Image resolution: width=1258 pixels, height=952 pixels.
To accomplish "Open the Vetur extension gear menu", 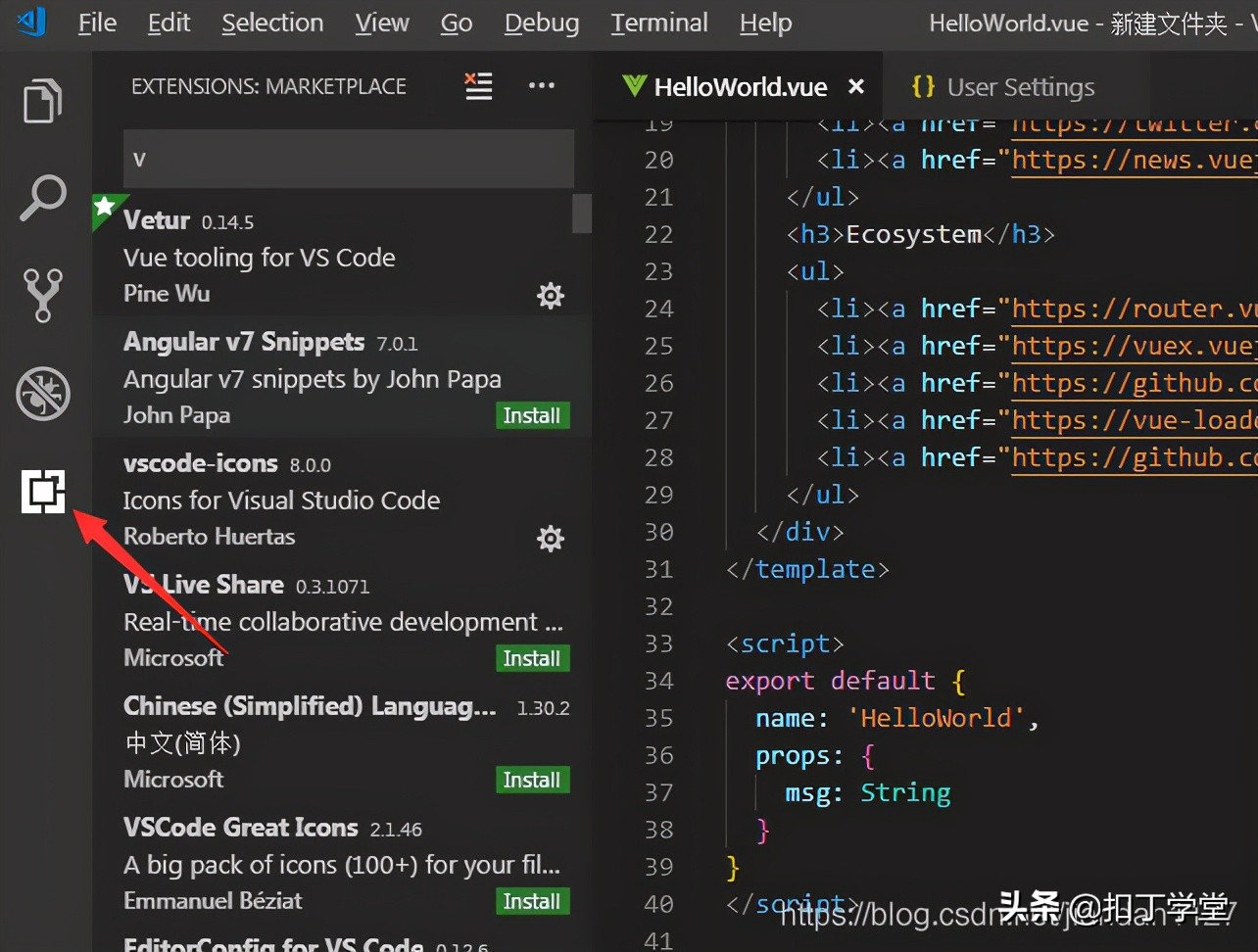I will 551,296.
